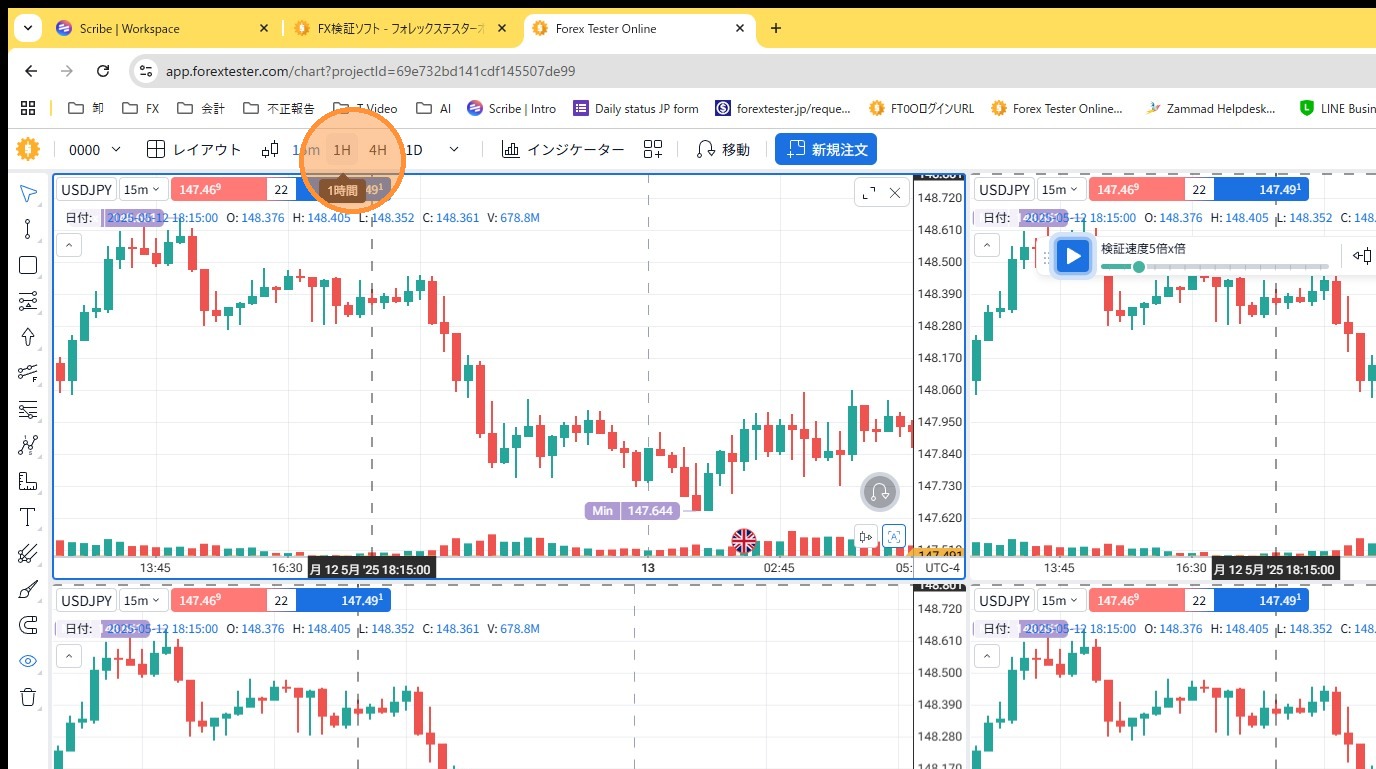
Task: Click the 移動 go-to button
Action: [x=723, y=150]
